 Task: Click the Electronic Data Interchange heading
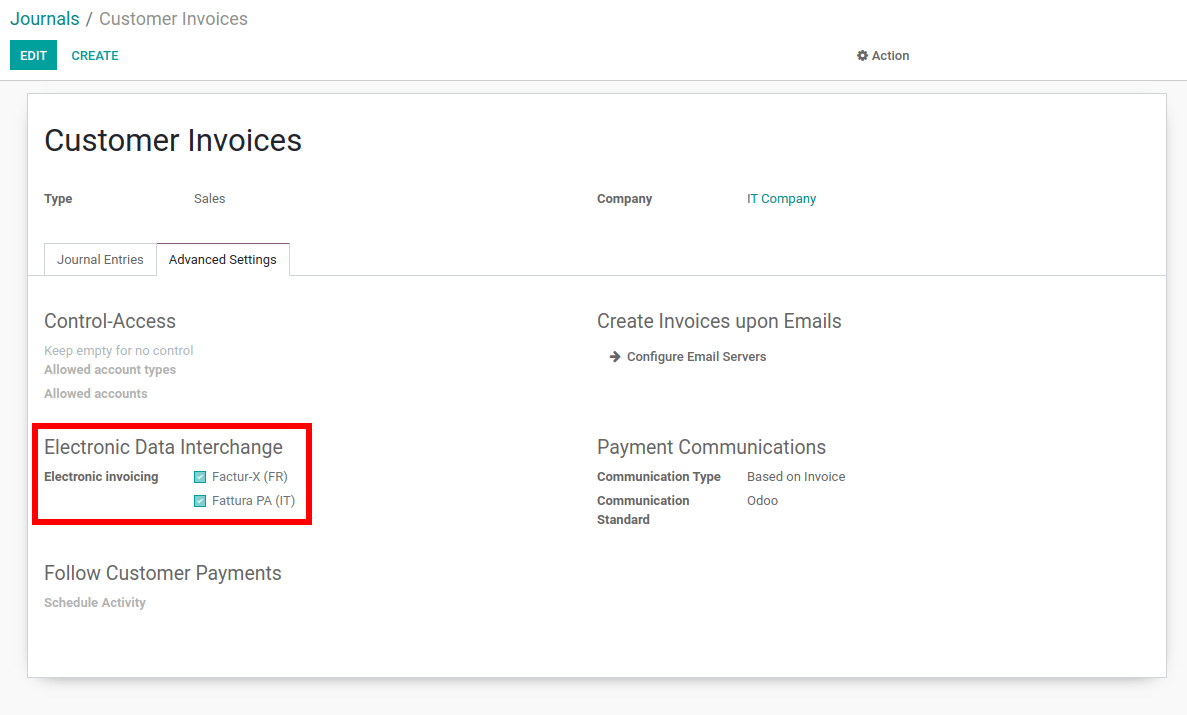click(164, 447)
